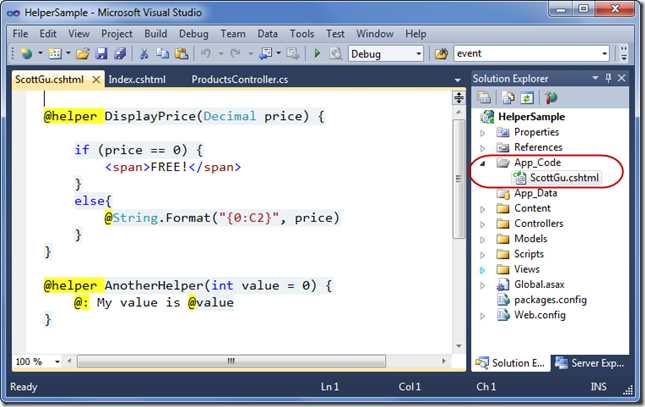Open the Window menu

[x=375, y=34]
